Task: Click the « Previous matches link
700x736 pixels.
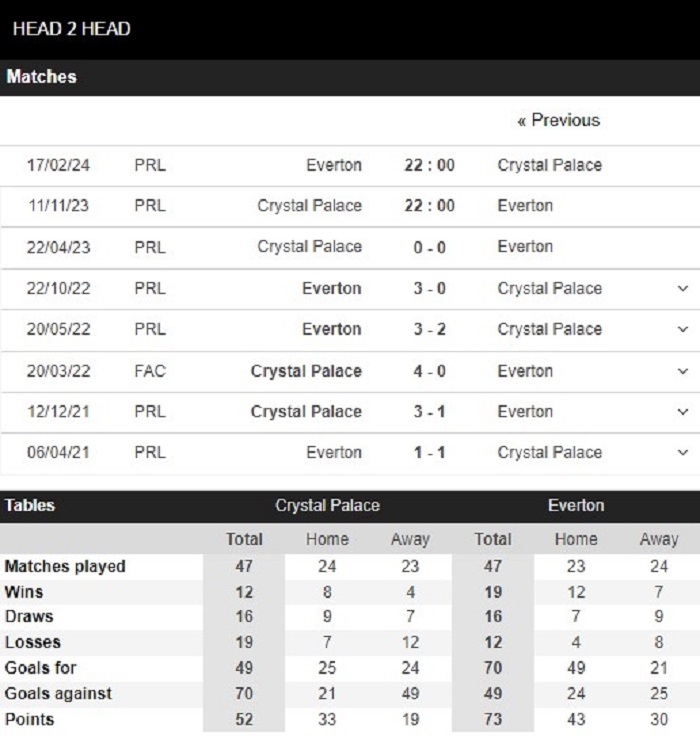Action: tap(559, 121)
